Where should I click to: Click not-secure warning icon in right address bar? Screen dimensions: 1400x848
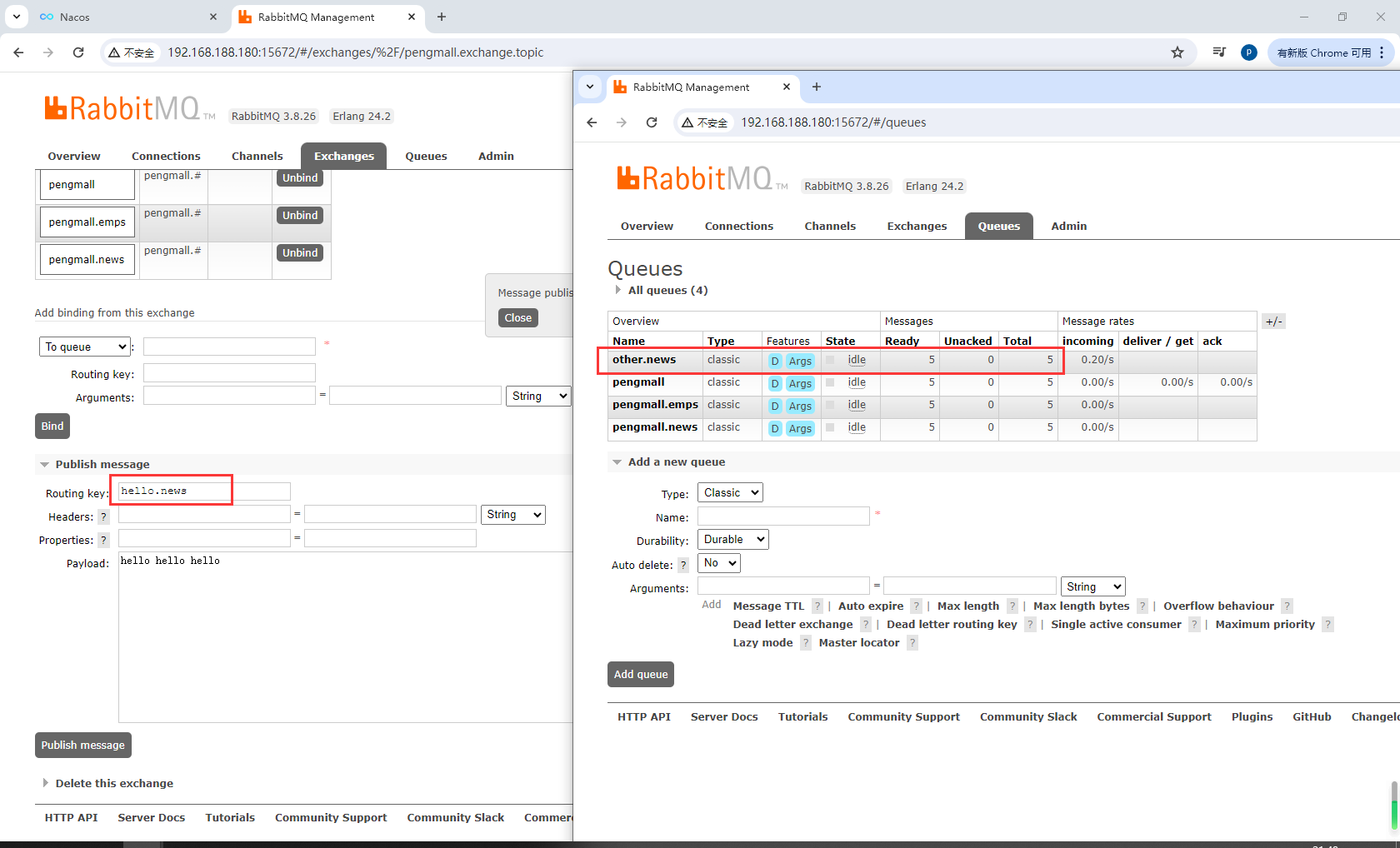tap(687, 122)
